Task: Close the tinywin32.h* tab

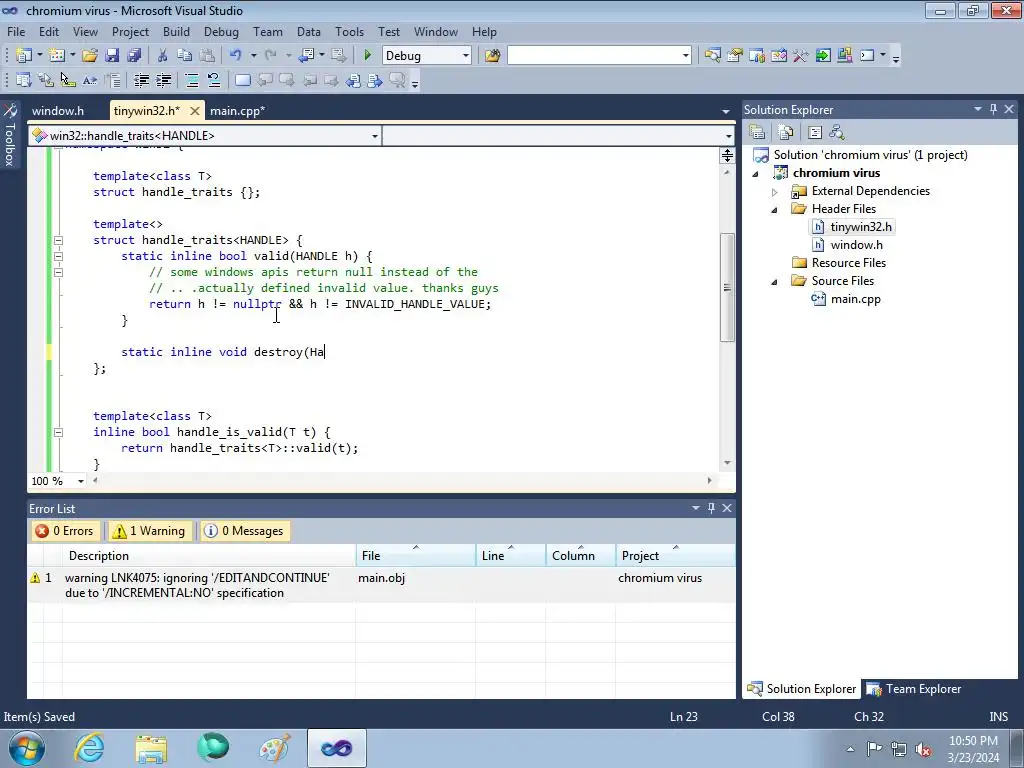Action: 195,111
